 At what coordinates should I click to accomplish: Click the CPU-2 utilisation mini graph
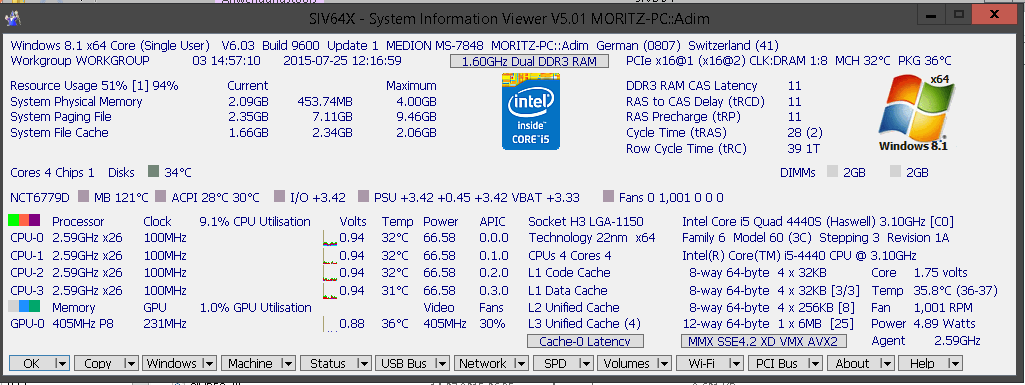coord(329,273)
